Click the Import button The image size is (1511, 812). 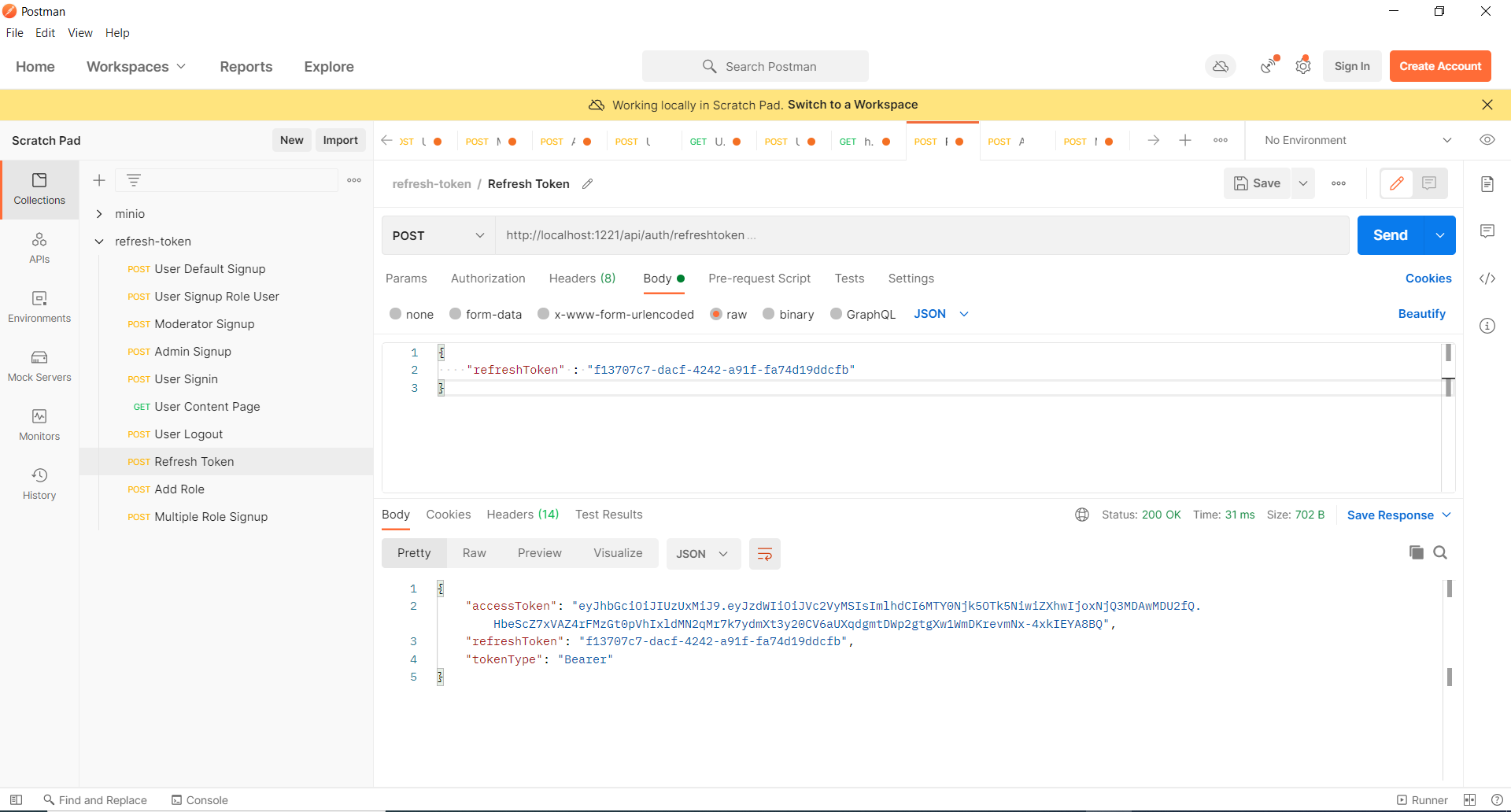tap(340, 140)
